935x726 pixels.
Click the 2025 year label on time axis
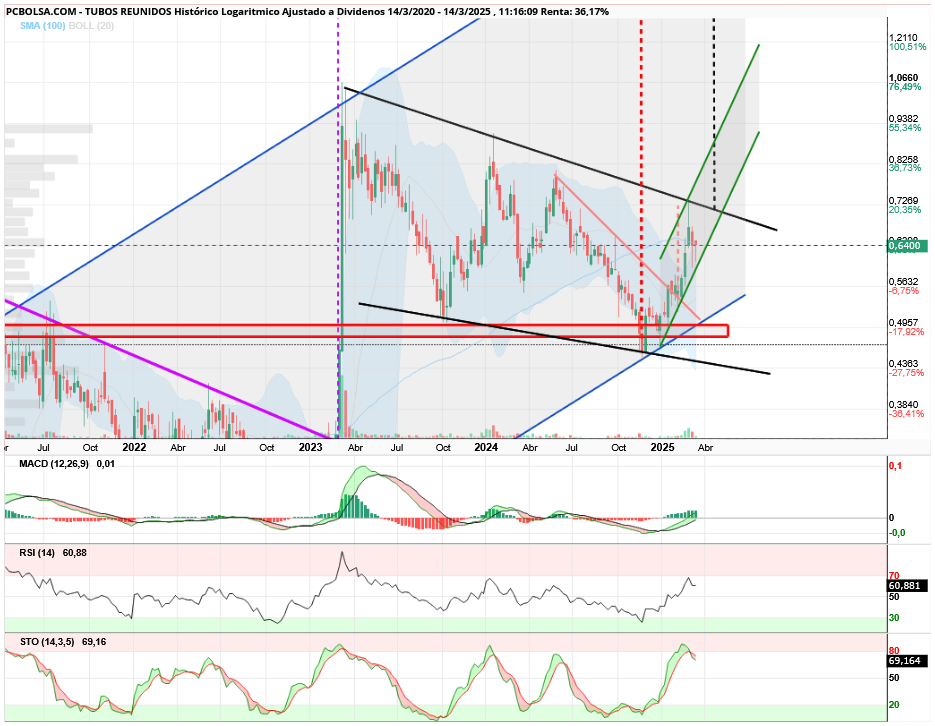click(x=662, y=447)
